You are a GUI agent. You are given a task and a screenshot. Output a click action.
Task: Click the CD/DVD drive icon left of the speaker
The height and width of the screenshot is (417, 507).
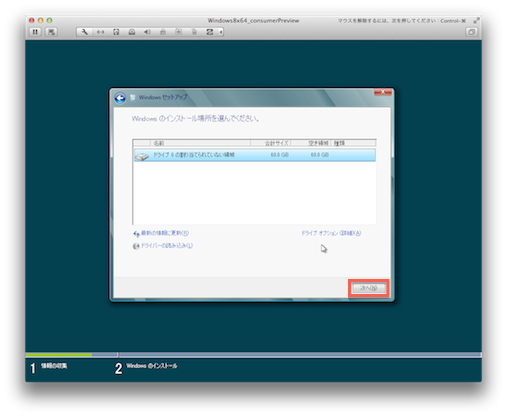click(132, 32)
